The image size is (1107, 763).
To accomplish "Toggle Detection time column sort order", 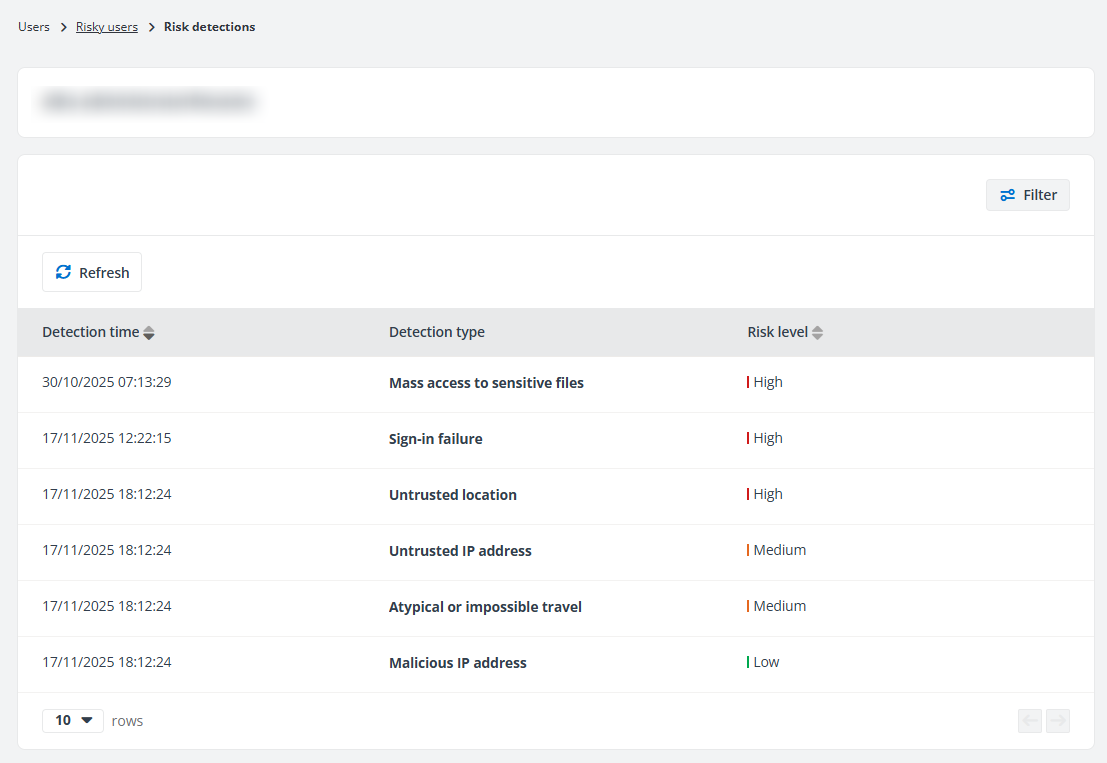I will click(x=148, y=332).
